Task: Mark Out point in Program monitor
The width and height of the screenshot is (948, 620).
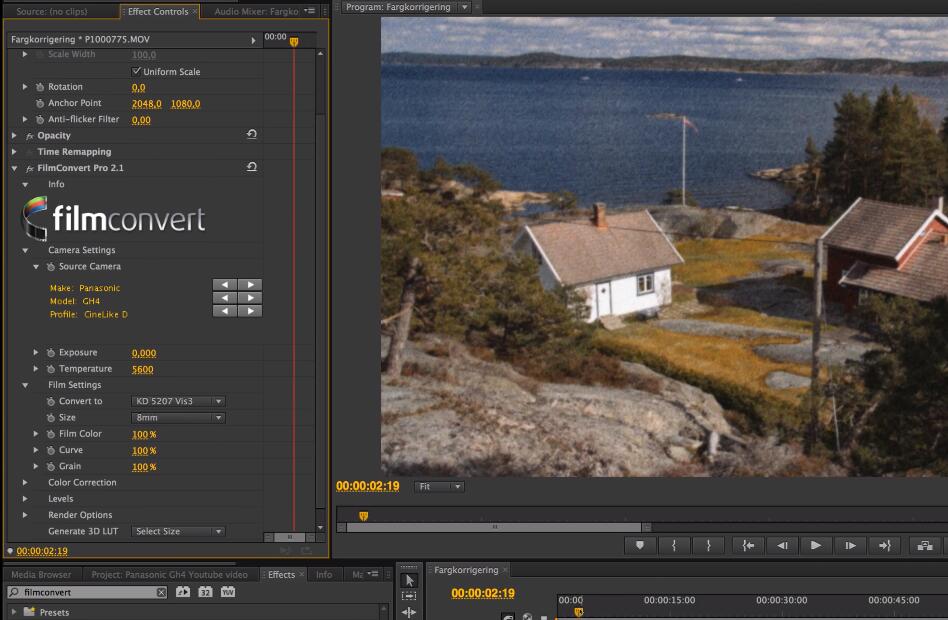Action: pos(709,546)
